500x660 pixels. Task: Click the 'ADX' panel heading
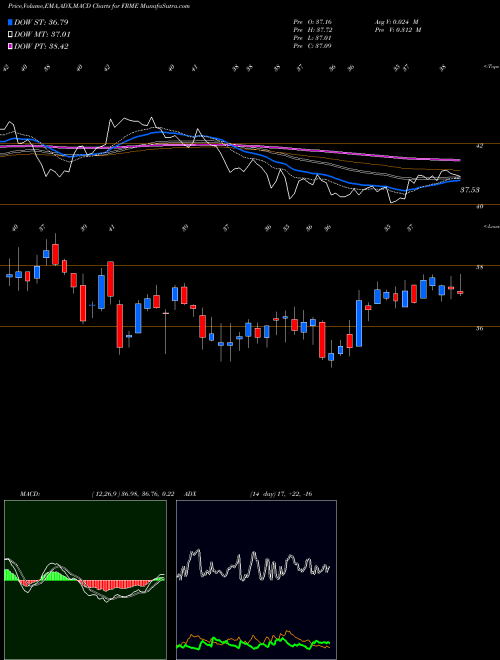point(190,494)
